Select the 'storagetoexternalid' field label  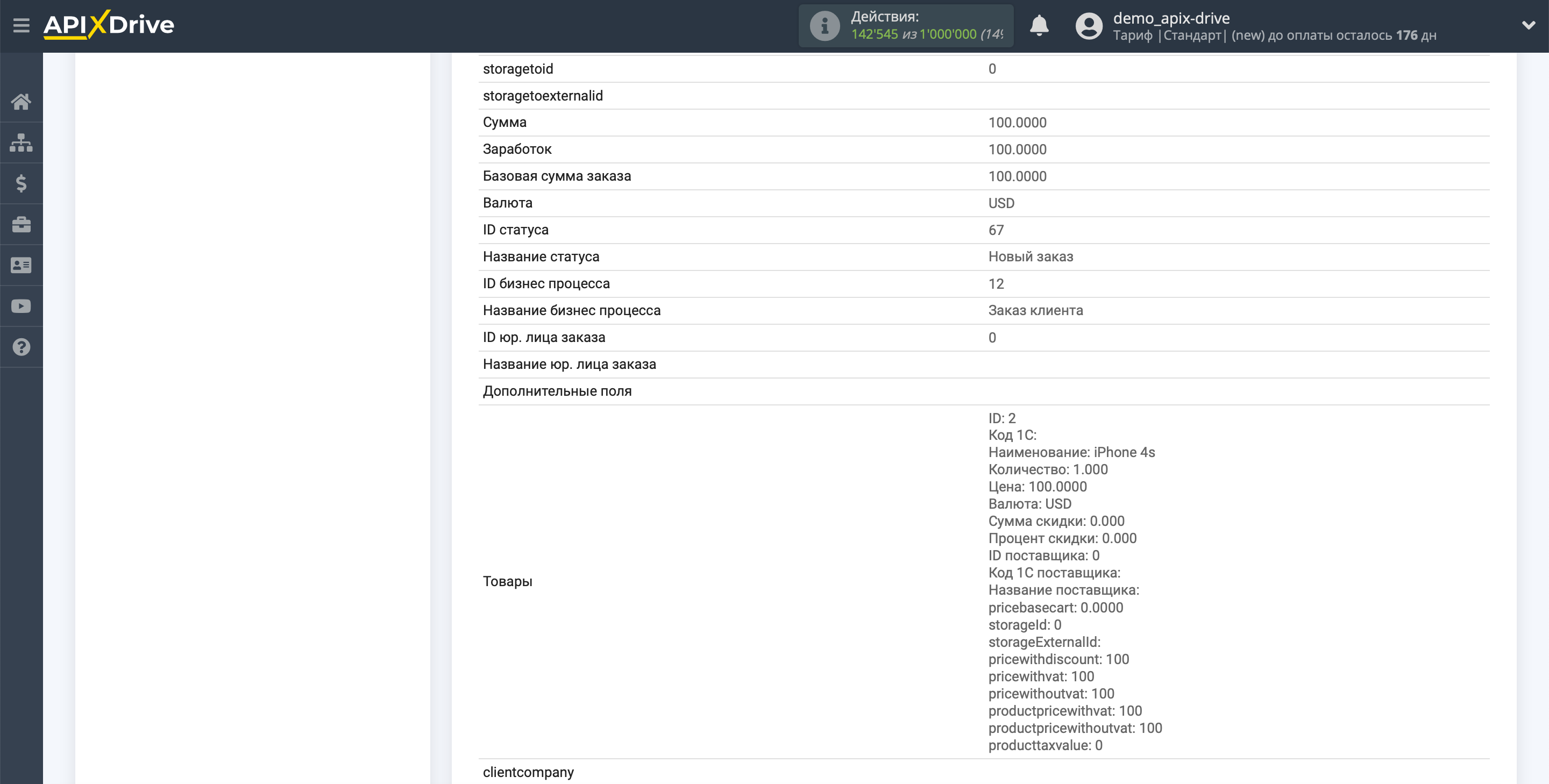[x=542, y=96]
